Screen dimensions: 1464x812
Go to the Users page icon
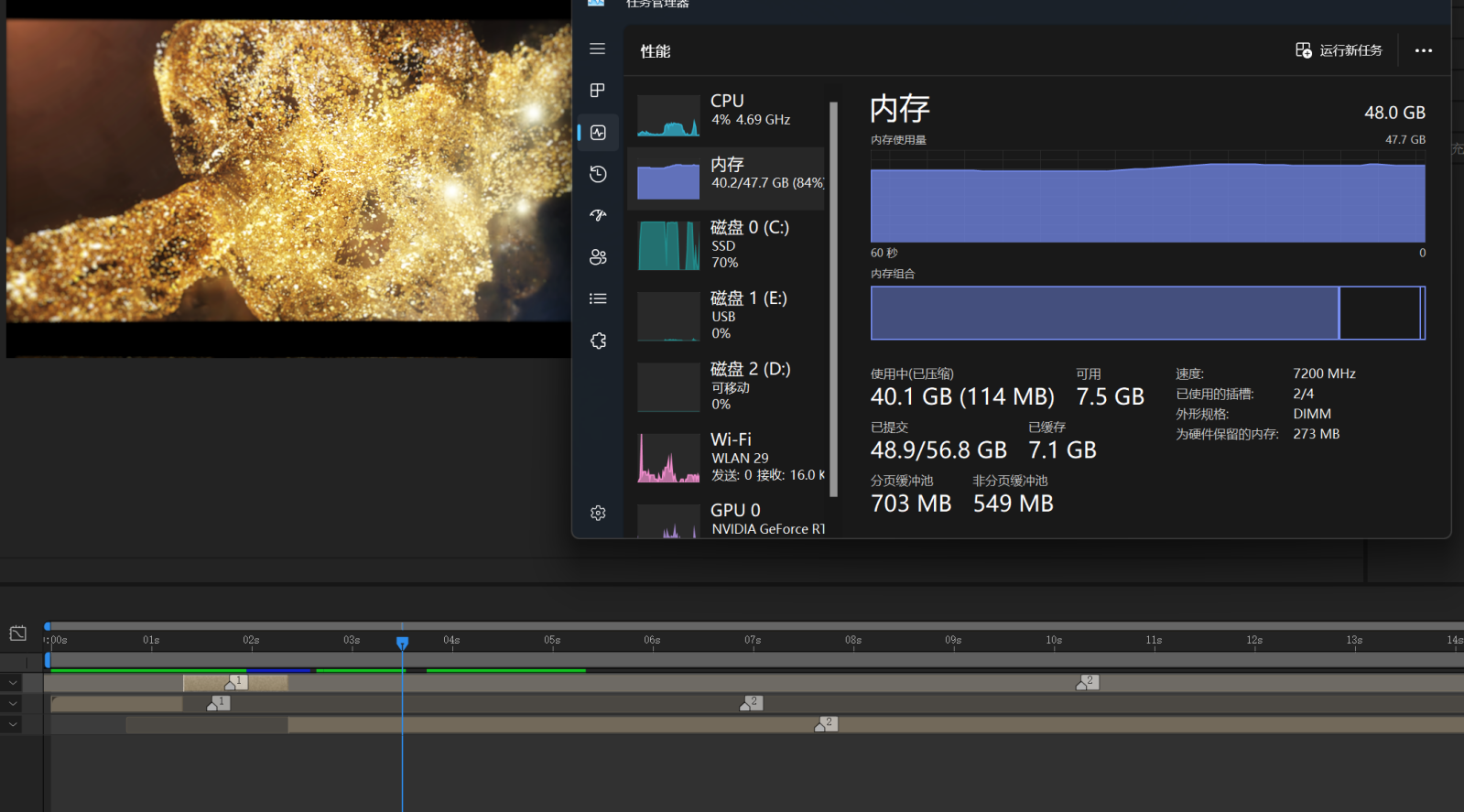(598, 257)
